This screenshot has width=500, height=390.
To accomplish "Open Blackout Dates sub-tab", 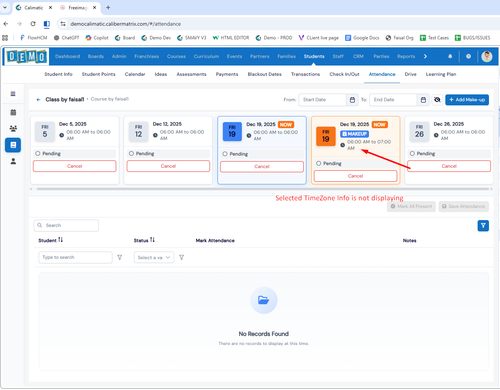I will [x=264, y=74].
